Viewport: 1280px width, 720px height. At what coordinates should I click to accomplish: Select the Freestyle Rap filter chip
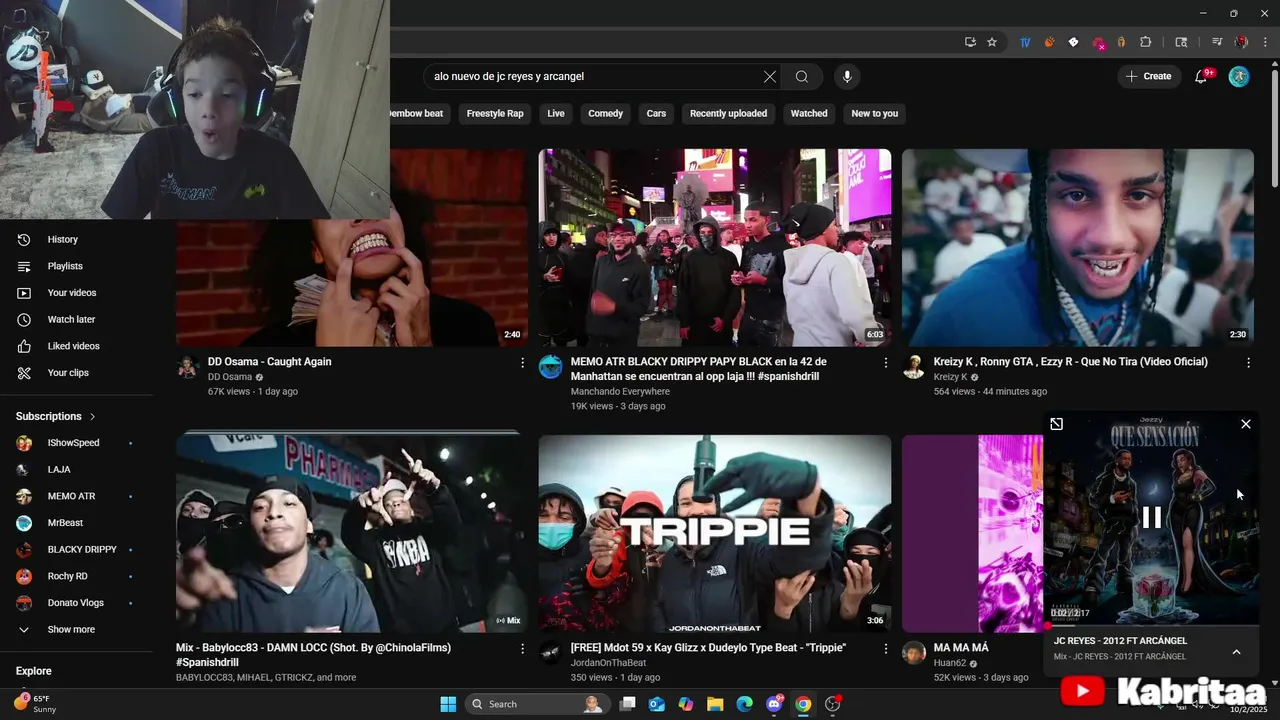tap(495, 114)
